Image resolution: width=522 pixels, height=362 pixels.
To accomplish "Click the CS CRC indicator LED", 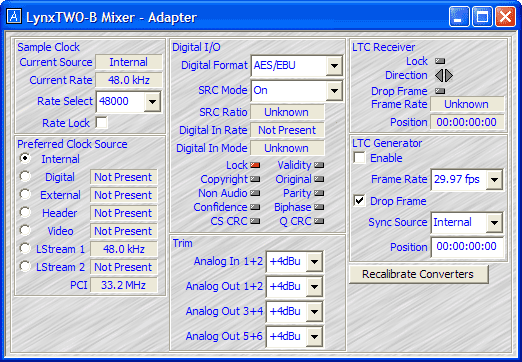I will (255, 221).
